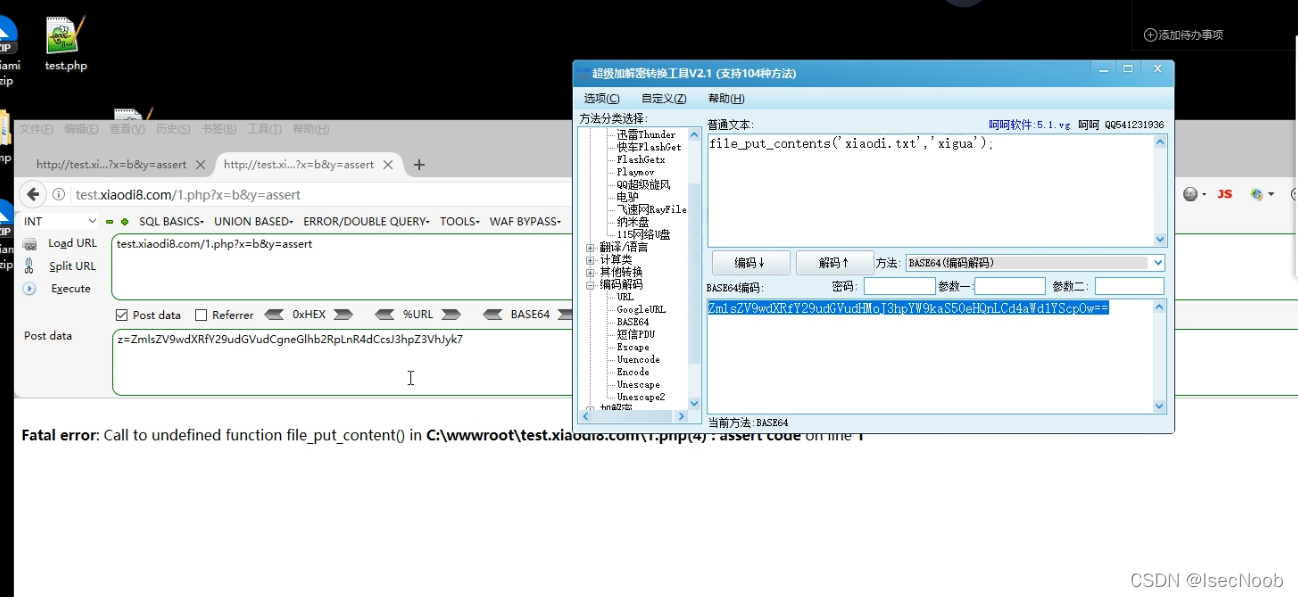The image size is (1298, 597).
Task: Click the Execute play icon
Action: (29, 288)
